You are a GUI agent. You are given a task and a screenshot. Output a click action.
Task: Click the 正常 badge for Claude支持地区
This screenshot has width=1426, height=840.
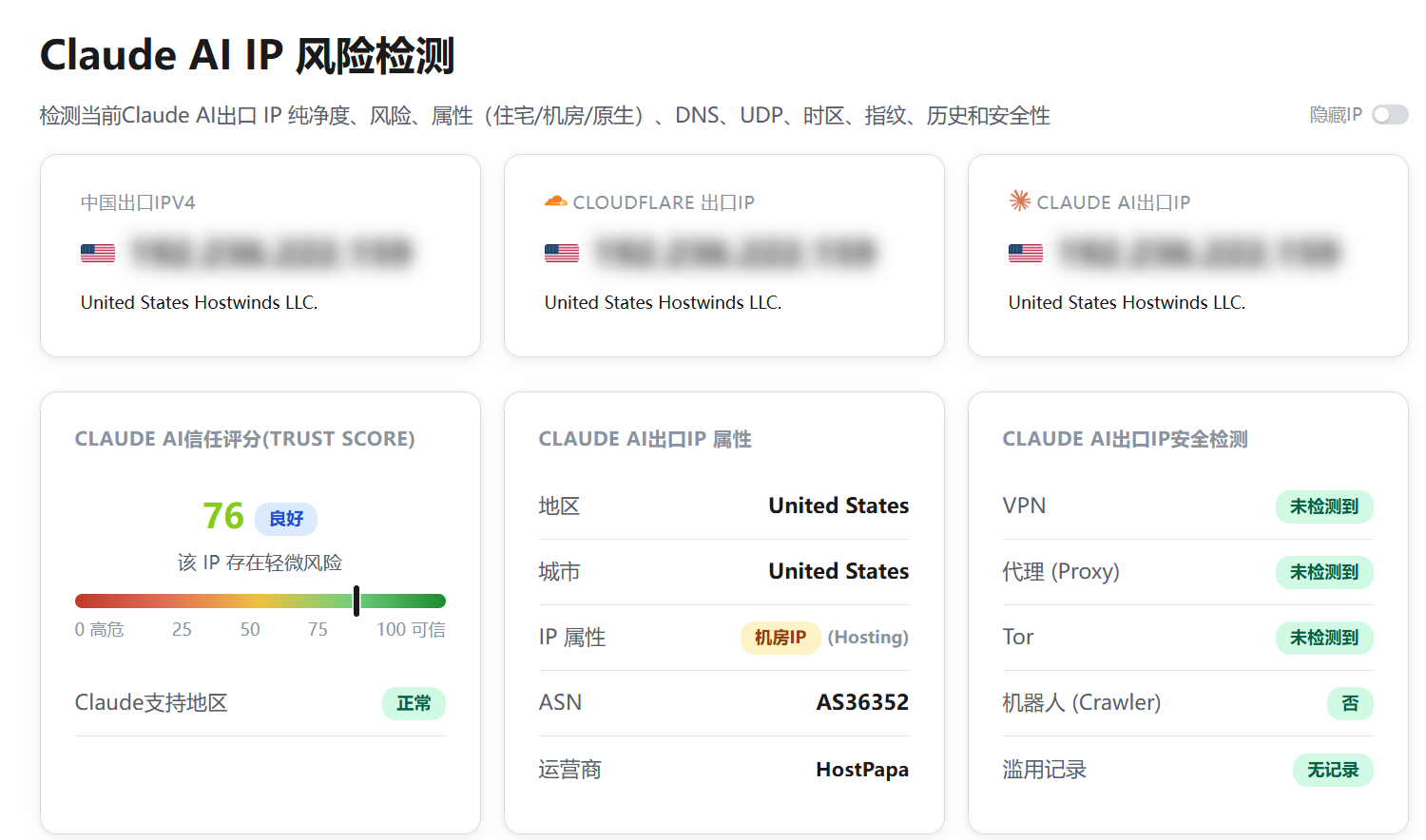(x=414, y=703)
